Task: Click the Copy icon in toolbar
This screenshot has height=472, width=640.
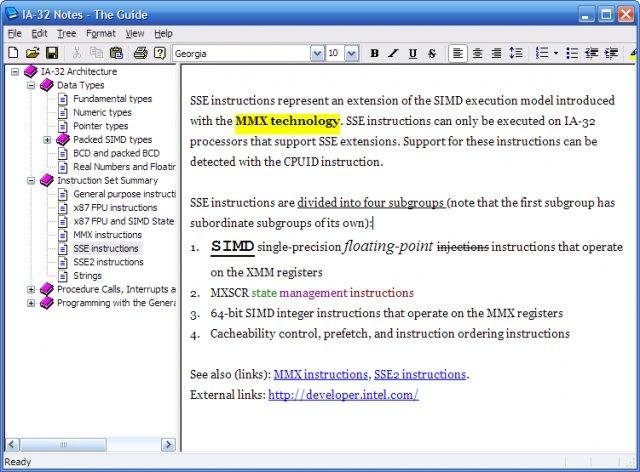Action: point(96,53)
